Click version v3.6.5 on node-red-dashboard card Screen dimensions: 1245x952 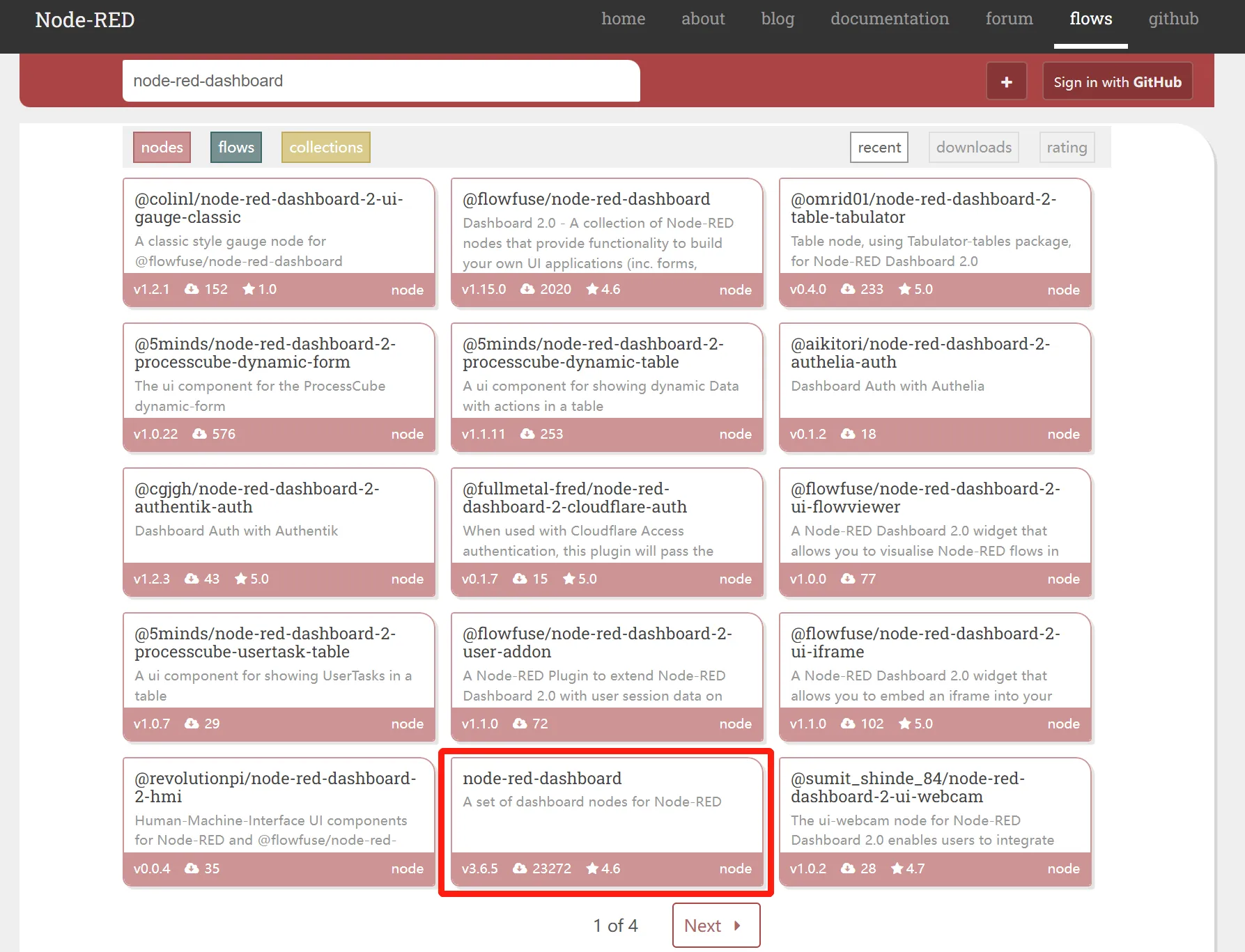click(479, 868)
